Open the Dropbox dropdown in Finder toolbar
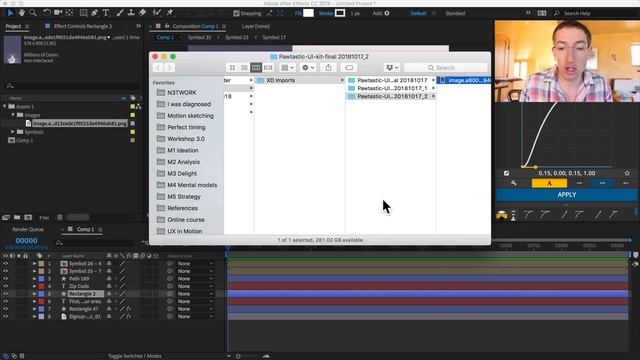640x360 pixels. pos(392,68)
